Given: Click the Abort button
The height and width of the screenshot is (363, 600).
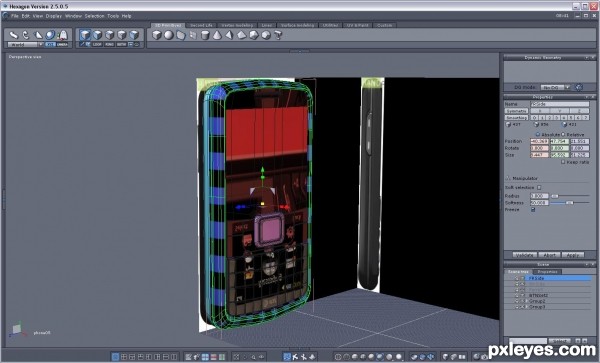Looking at the screenshot, I should point(549,255).
